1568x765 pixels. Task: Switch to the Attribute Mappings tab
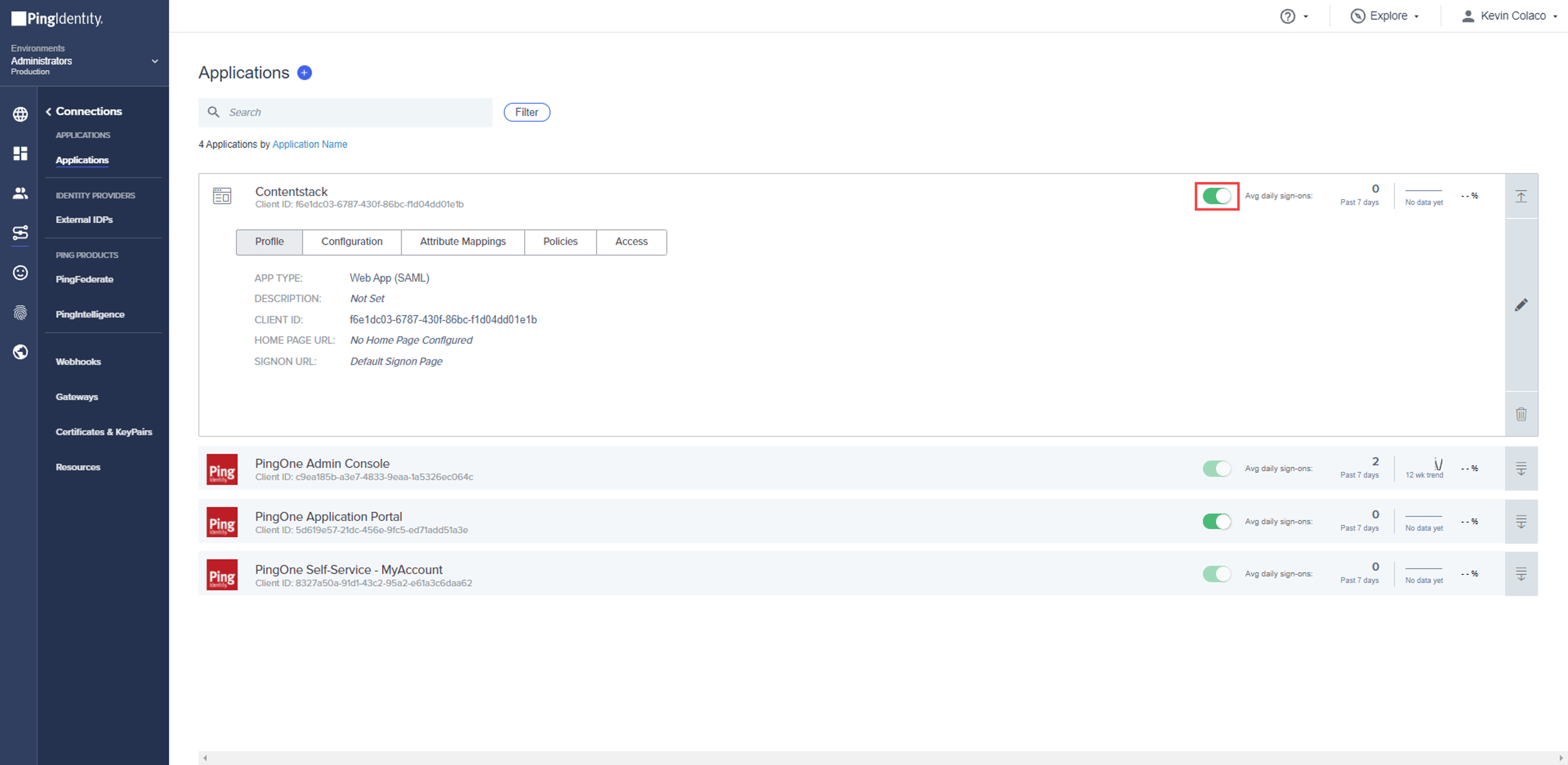[463, 242]
